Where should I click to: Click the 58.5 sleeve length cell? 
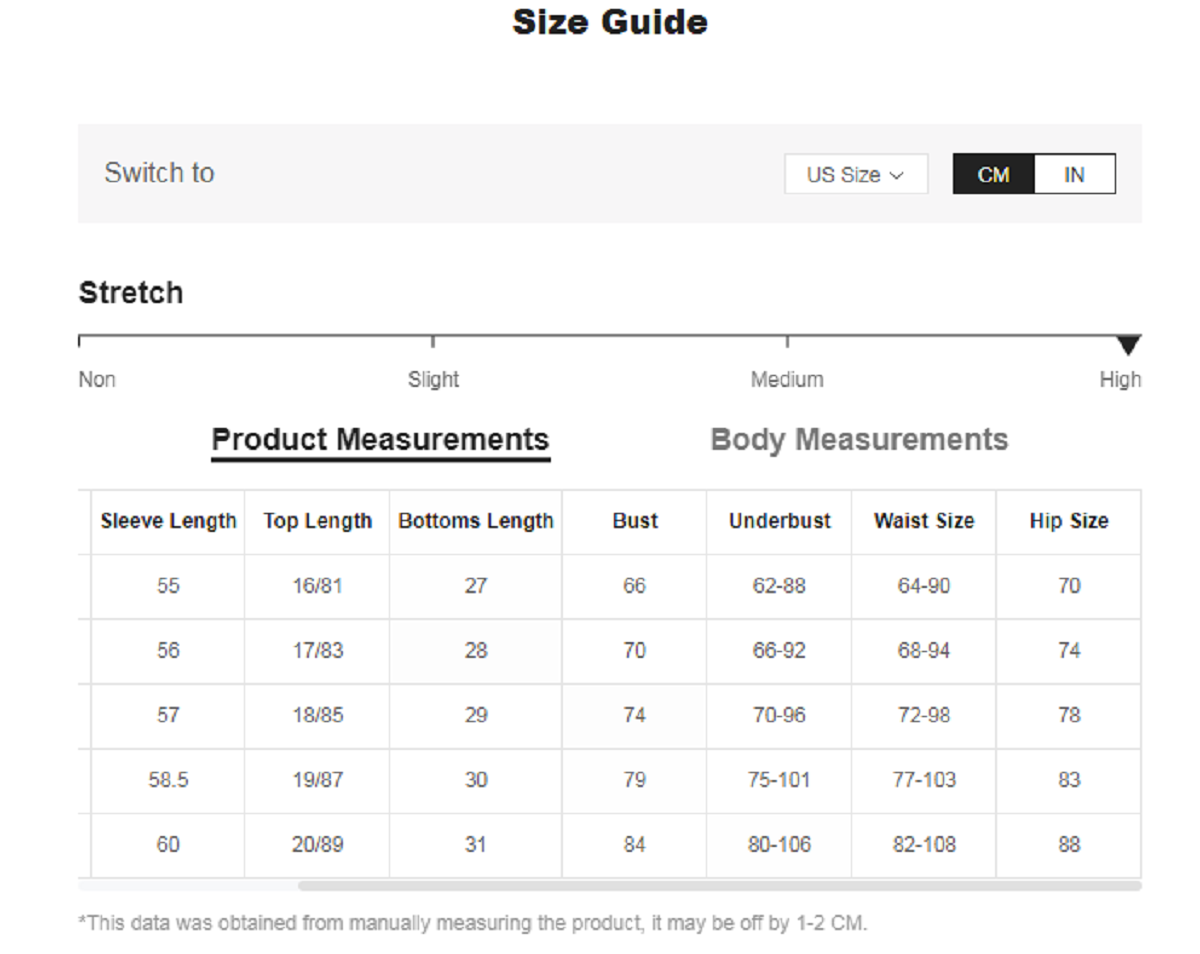point(168,780)
